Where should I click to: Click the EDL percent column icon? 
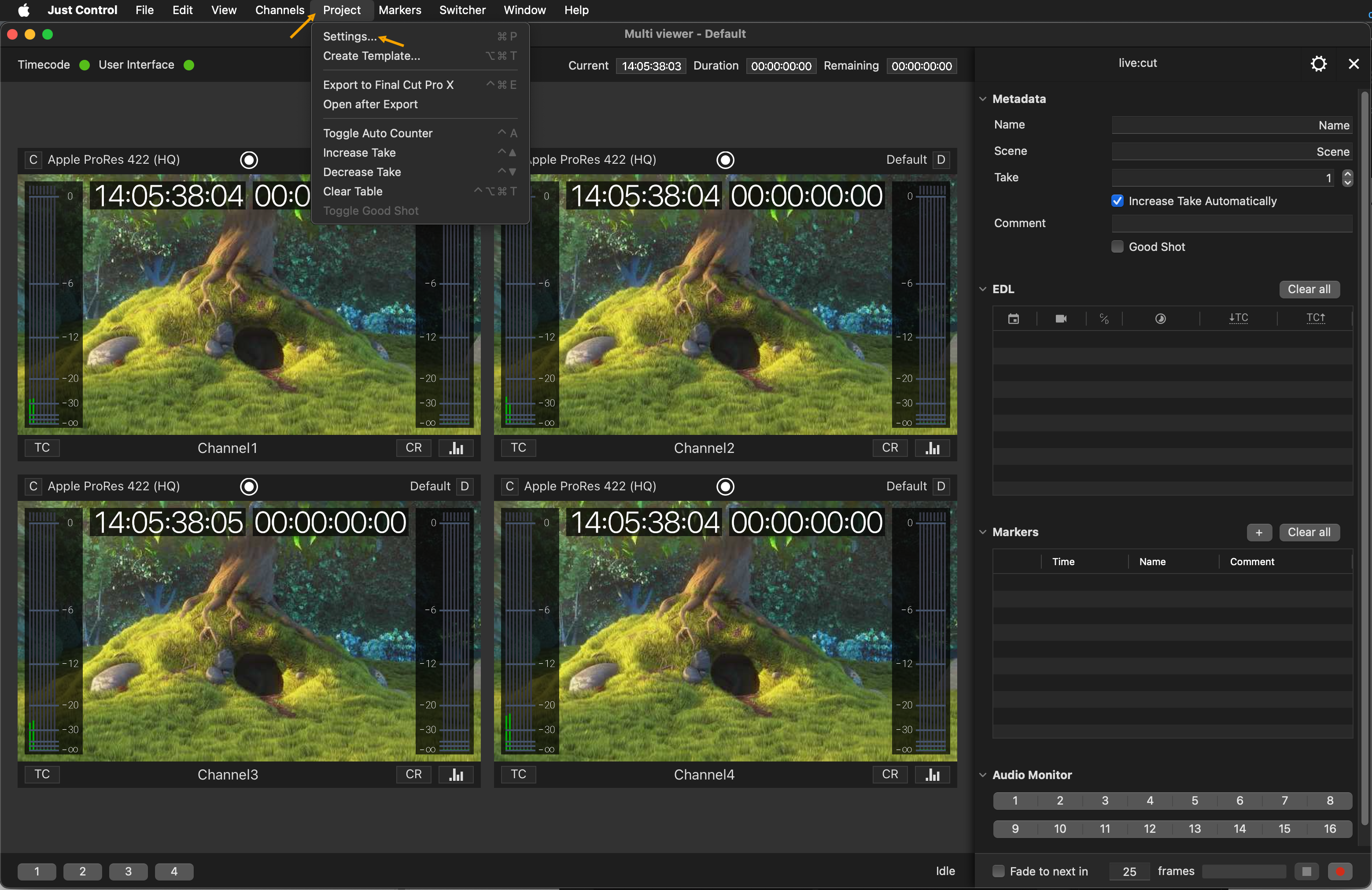[x=1104, y=319]
